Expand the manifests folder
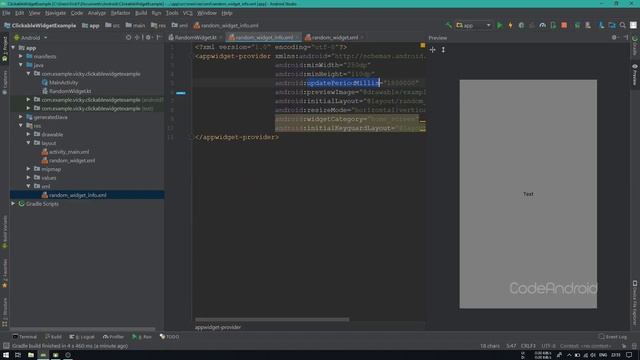Viewport: 640px width, 360px height. (21, 56)
